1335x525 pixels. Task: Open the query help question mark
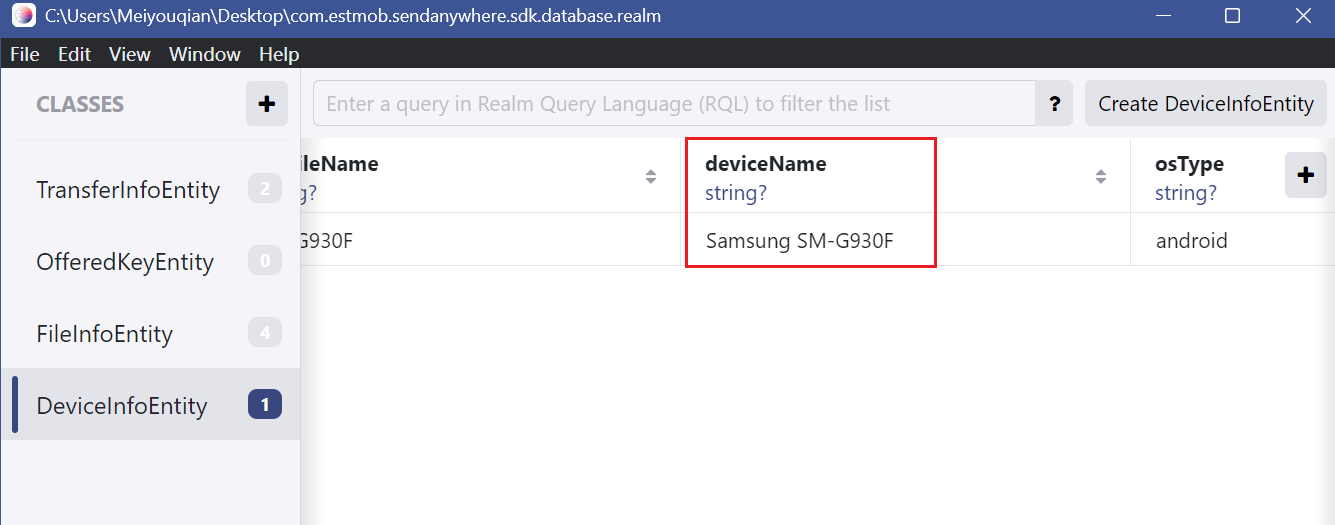pos(1054,104)
